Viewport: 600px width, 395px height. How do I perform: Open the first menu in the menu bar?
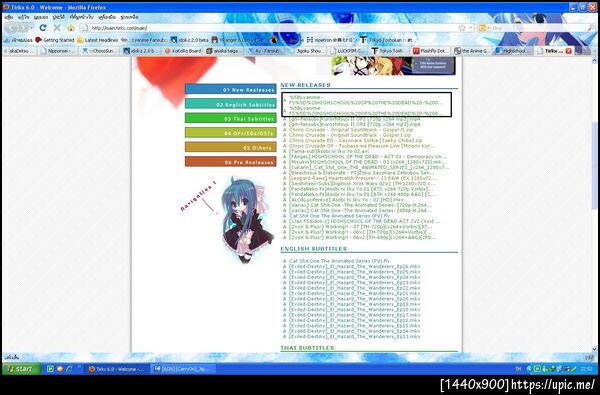pyautogui.click(x=9, y=17)
